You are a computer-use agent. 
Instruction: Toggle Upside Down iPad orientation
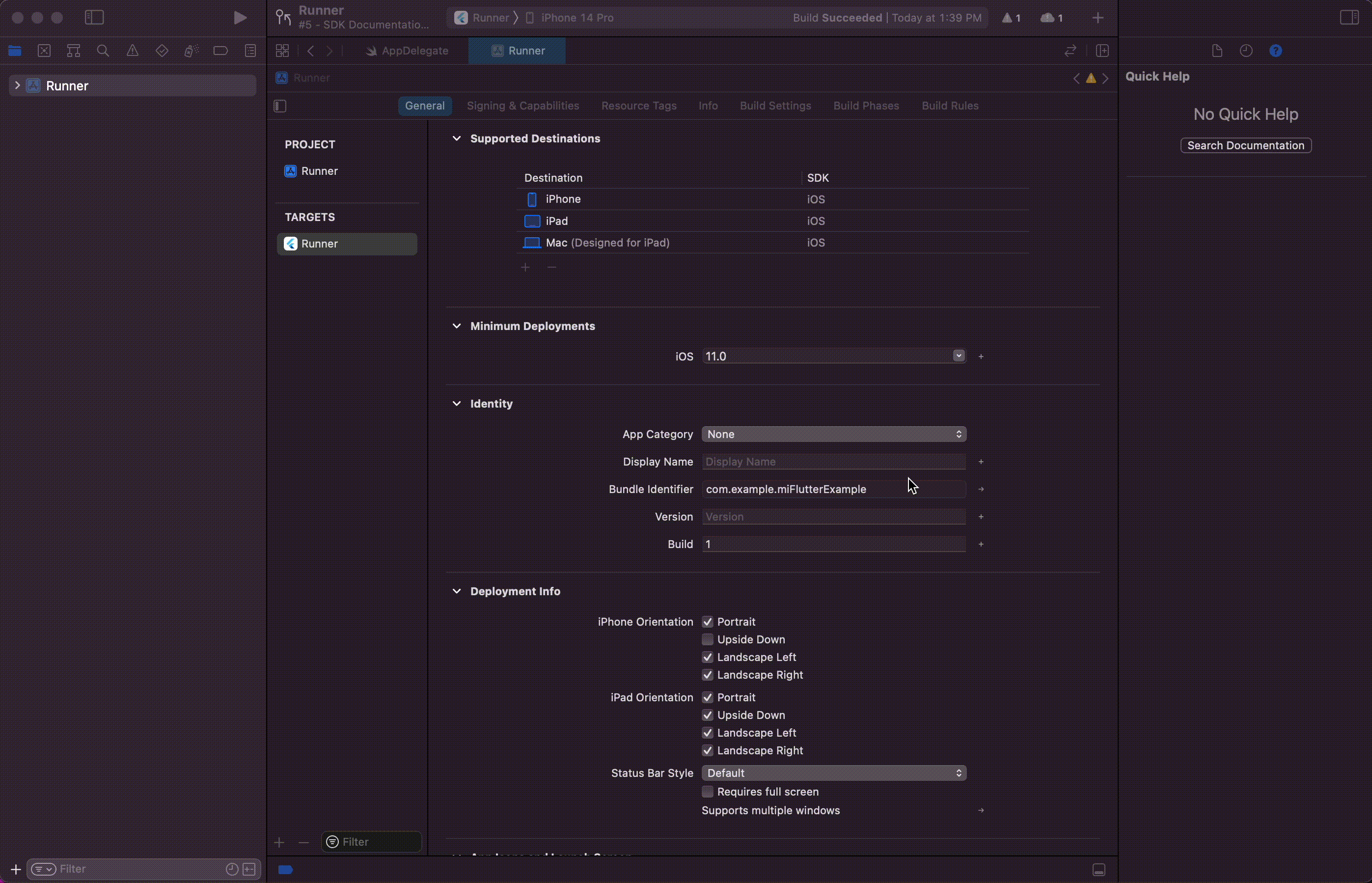(708, 715)
